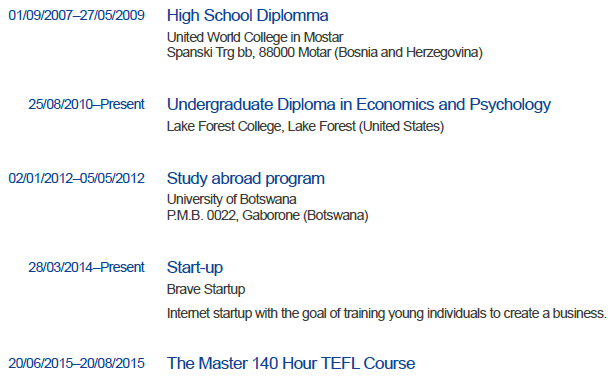The image size is (612, 378).
Task: Click the Spanski Trg bb address line
Action: (x=325, y=52)
